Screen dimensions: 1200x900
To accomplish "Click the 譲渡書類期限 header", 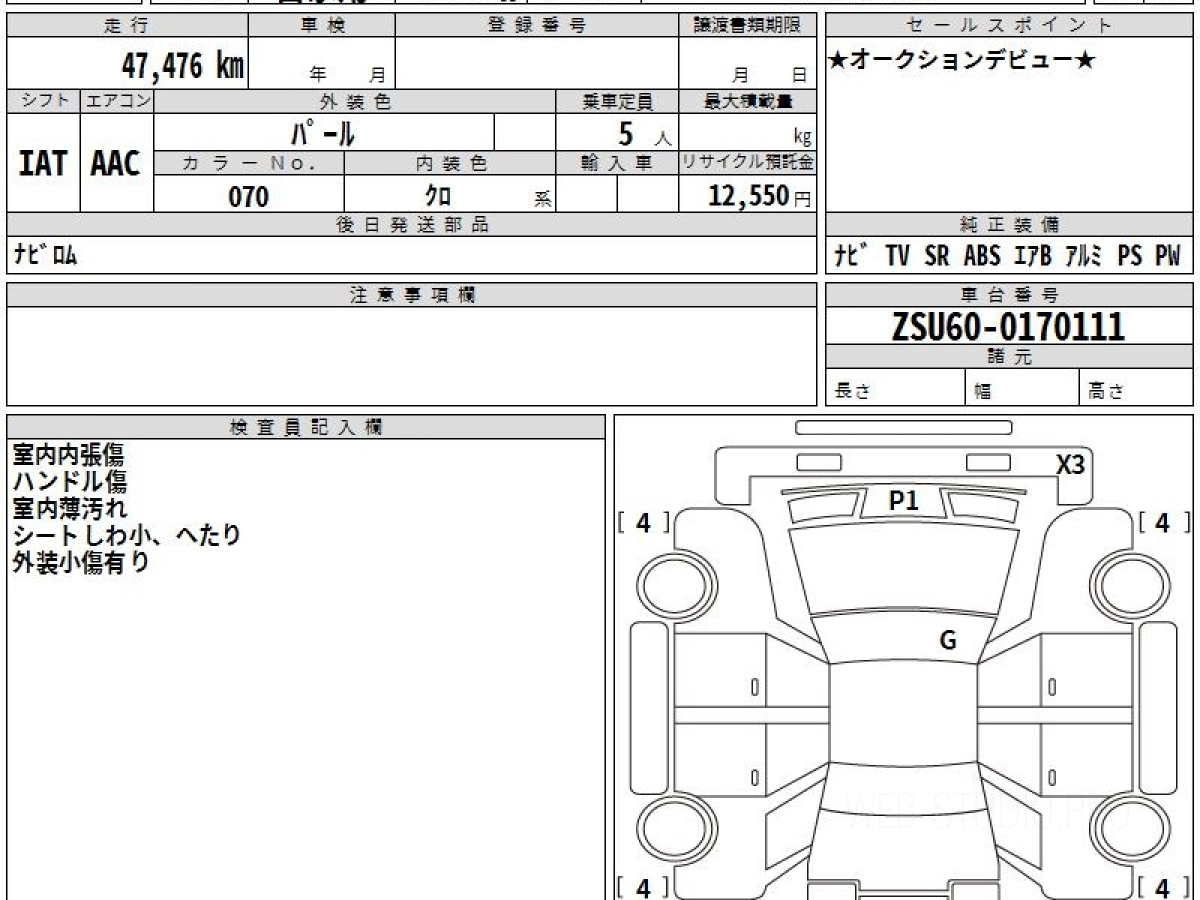I will (748, 26).
